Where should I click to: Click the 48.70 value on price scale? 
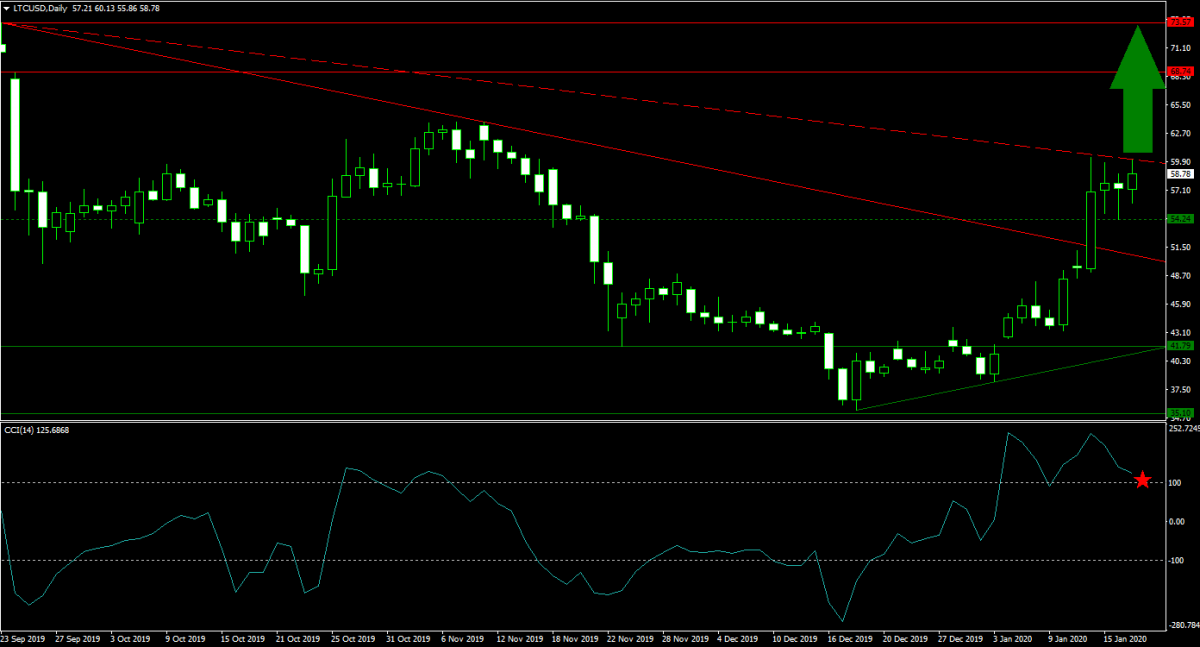pos(1181,276)
